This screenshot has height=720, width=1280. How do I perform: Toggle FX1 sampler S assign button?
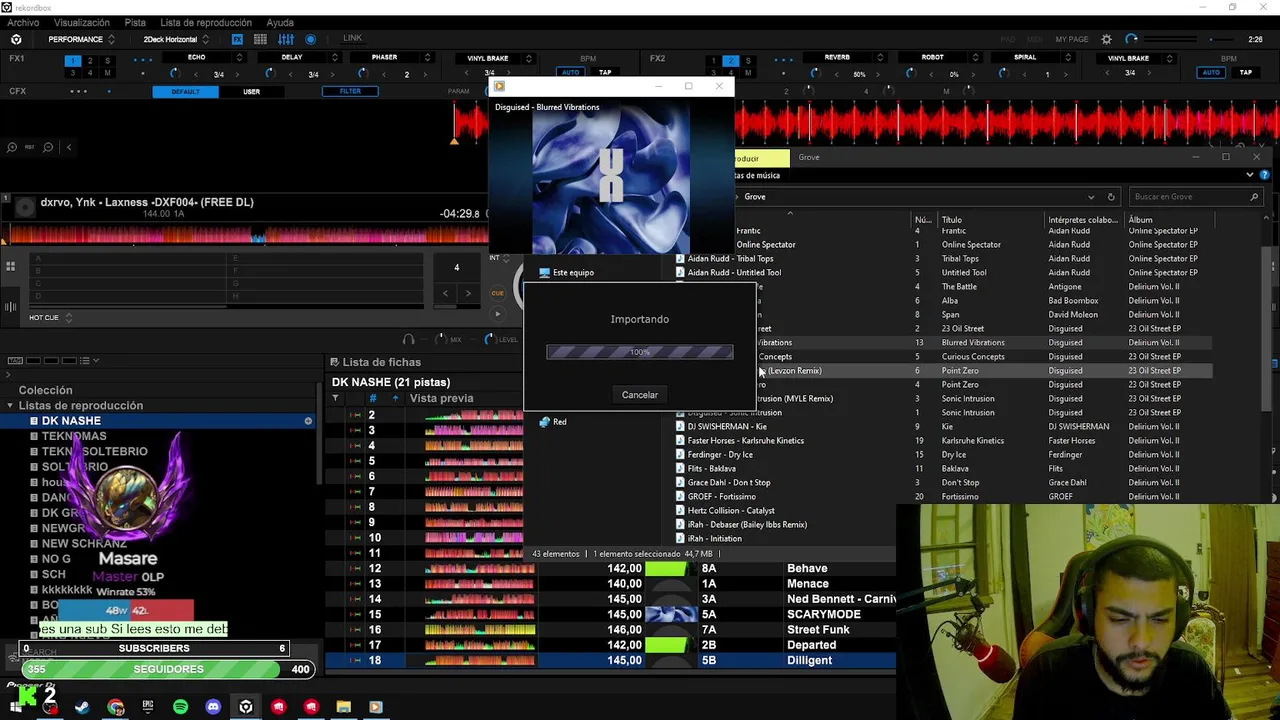coord(108,61)
